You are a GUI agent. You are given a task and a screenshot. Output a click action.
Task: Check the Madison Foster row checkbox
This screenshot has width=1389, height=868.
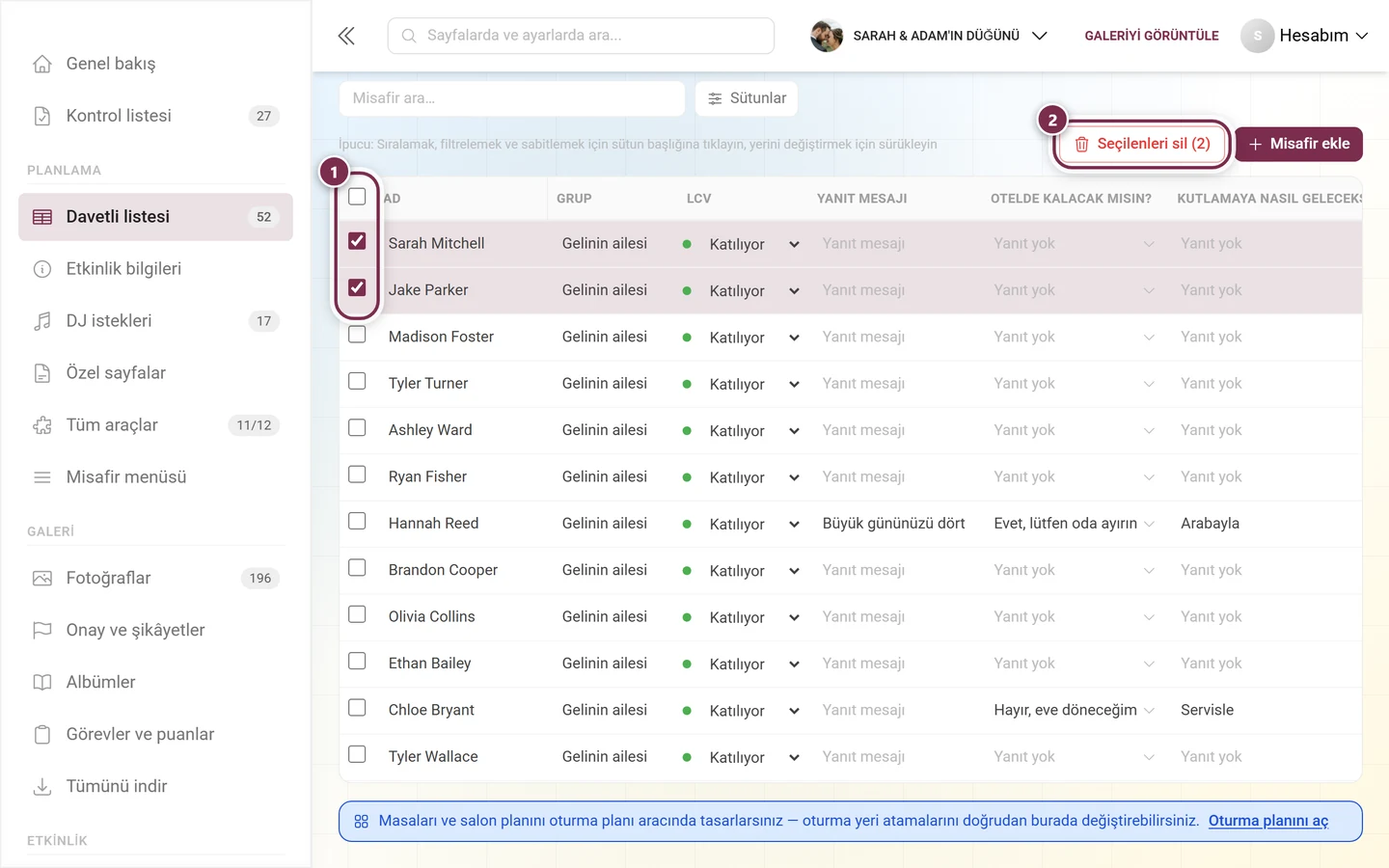pos(357,335)
